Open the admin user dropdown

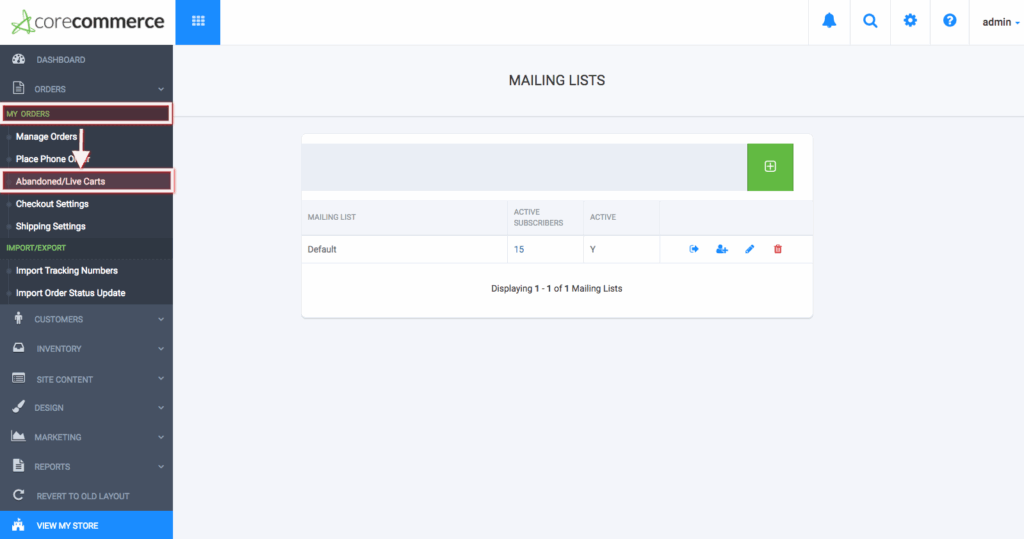1000,21
